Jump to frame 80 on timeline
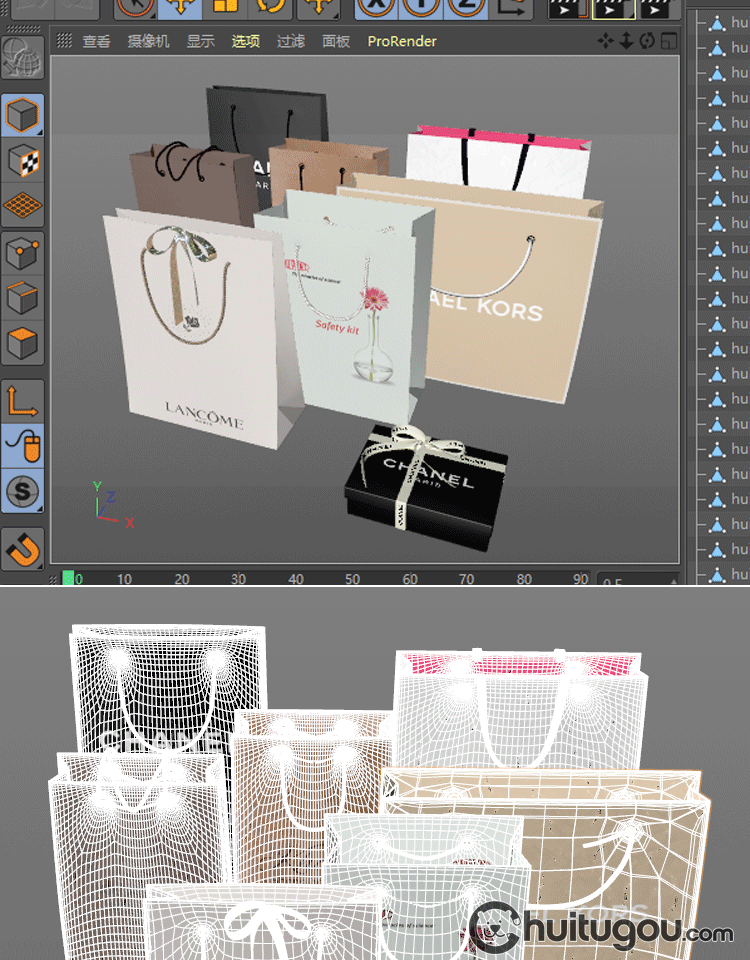 pos(524,579)
